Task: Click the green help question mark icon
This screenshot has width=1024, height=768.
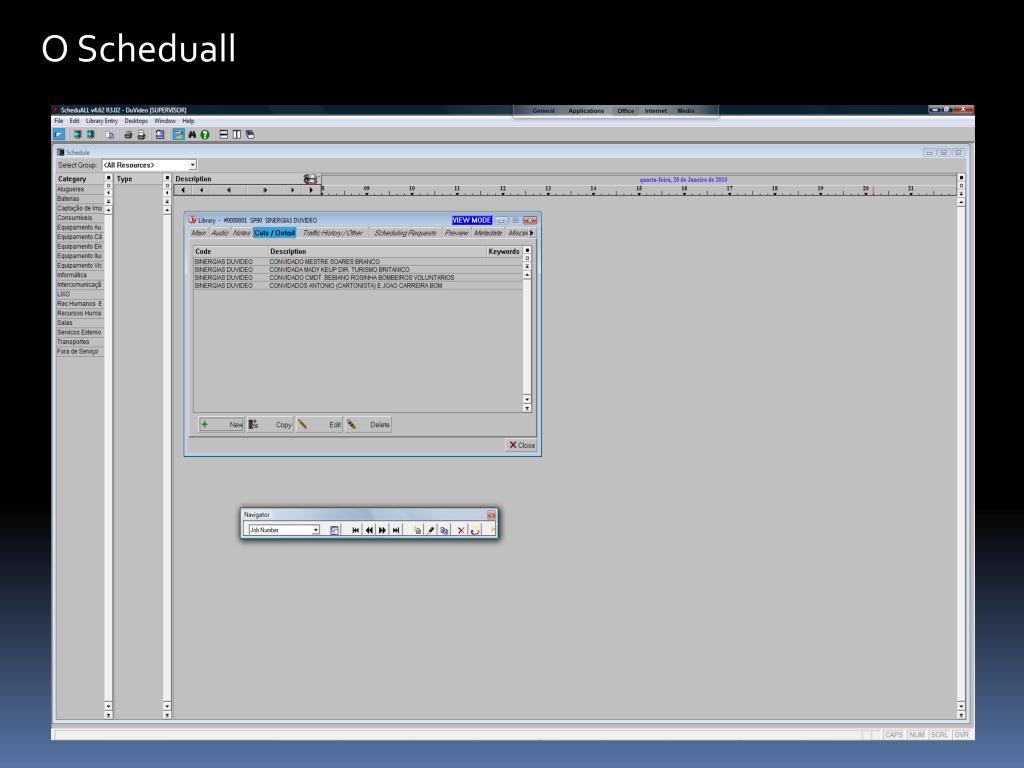Action: tap(205, 135)
